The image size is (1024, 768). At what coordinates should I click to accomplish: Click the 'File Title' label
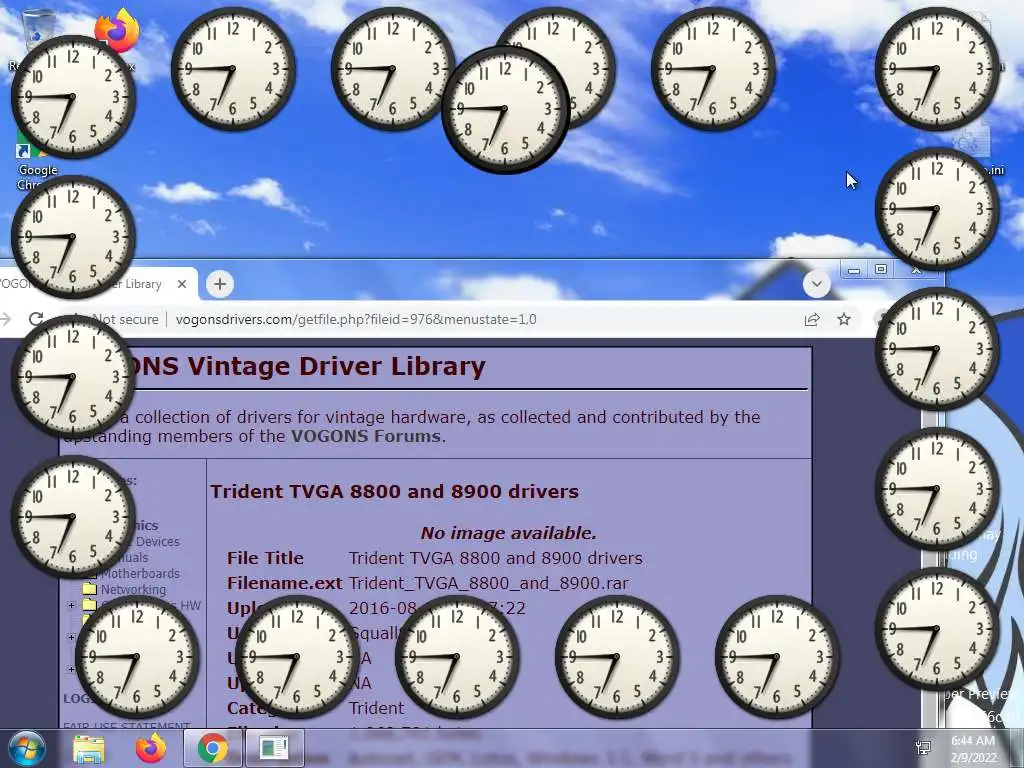point(265,558)
